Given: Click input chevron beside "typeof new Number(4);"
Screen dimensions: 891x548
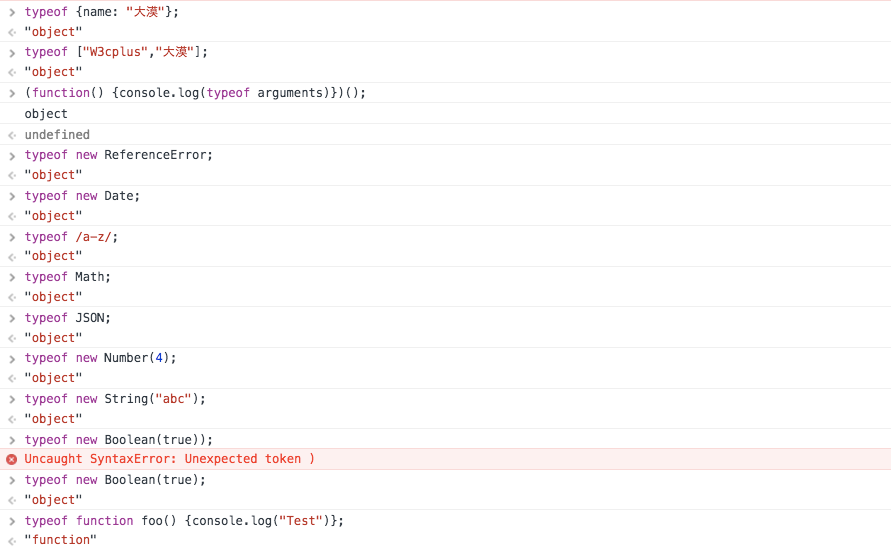Looking at the screenshot, I should [x=11, y=358].
